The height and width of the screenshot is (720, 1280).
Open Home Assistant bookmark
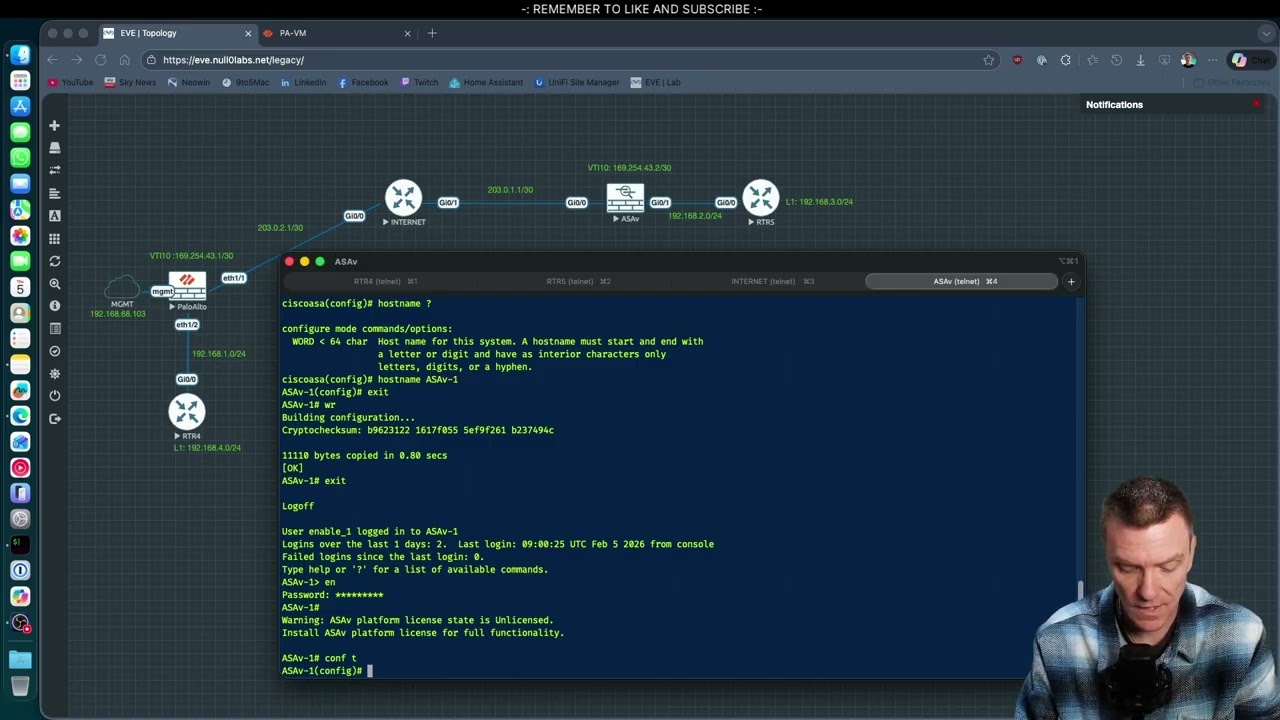click(487, 82)
